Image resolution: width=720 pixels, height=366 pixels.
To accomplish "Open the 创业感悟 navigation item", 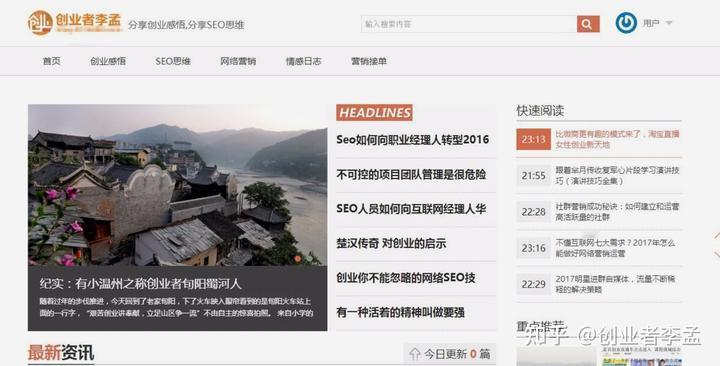I will 108,61.
